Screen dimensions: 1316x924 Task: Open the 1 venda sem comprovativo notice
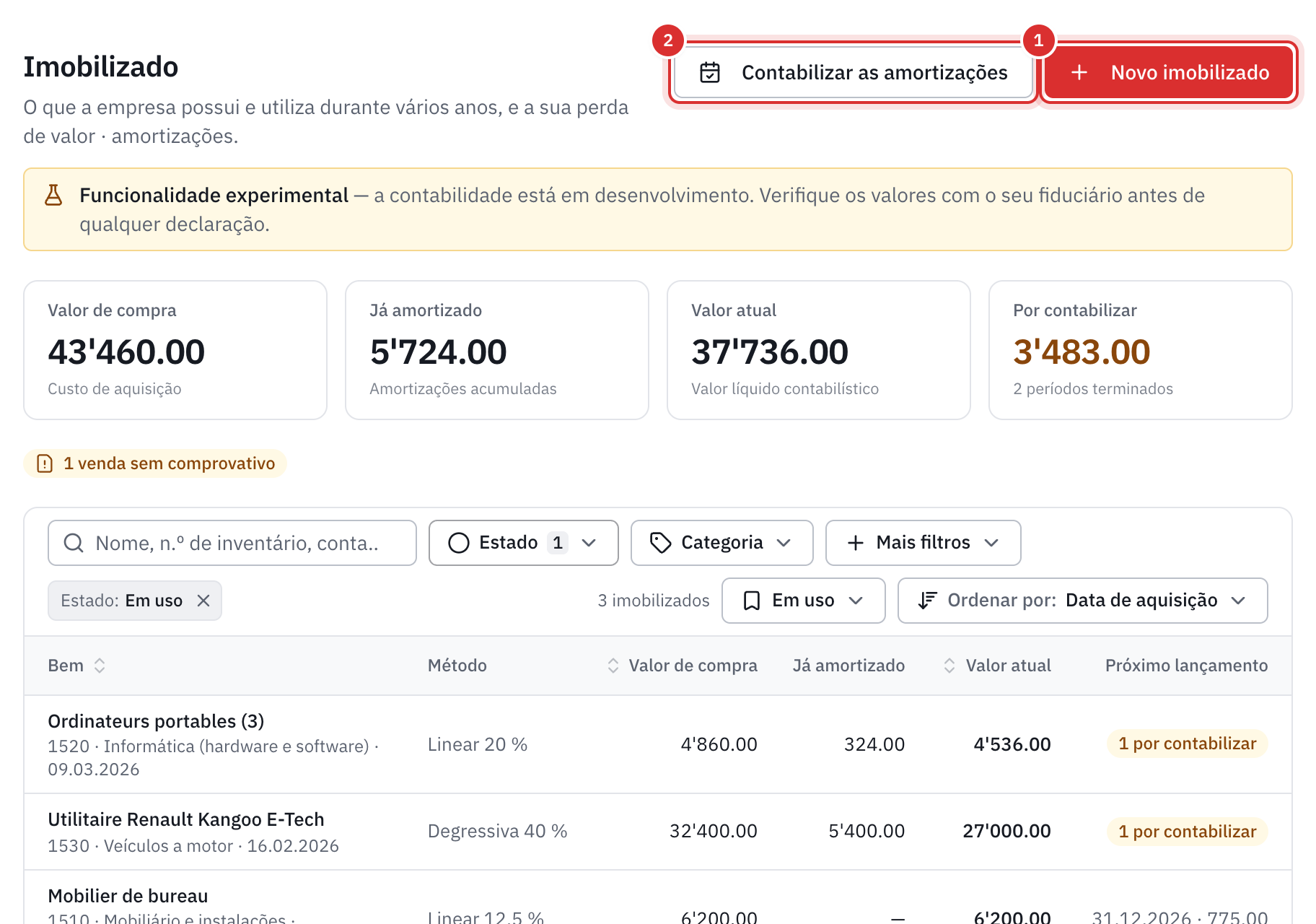(x=155, y=463)
